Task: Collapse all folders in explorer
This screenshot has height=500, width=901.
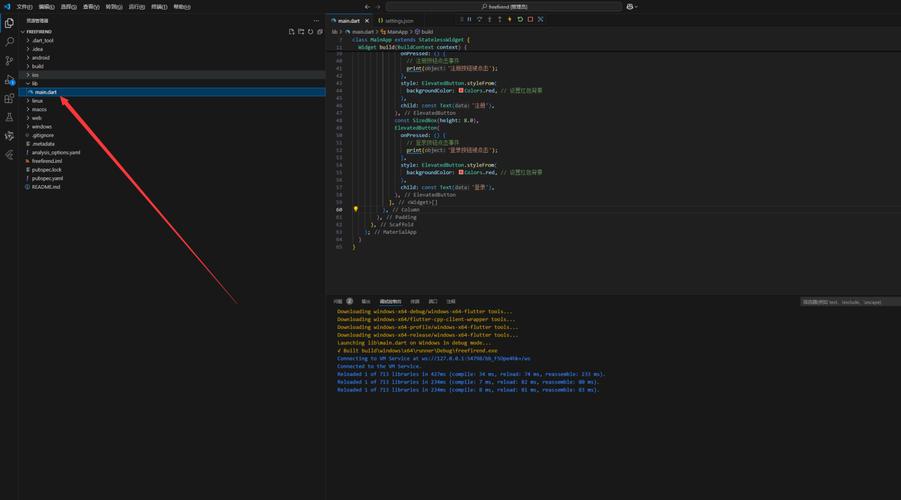Action: [320, 32]
